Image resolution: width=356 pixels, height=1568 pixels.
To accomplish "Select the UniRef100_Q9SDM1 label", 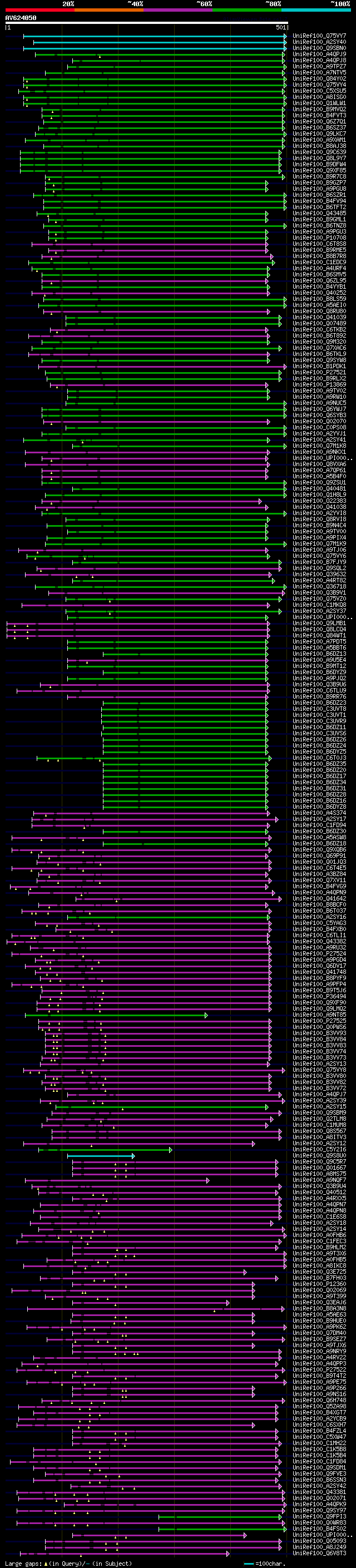I will [x=319, y=1467].
